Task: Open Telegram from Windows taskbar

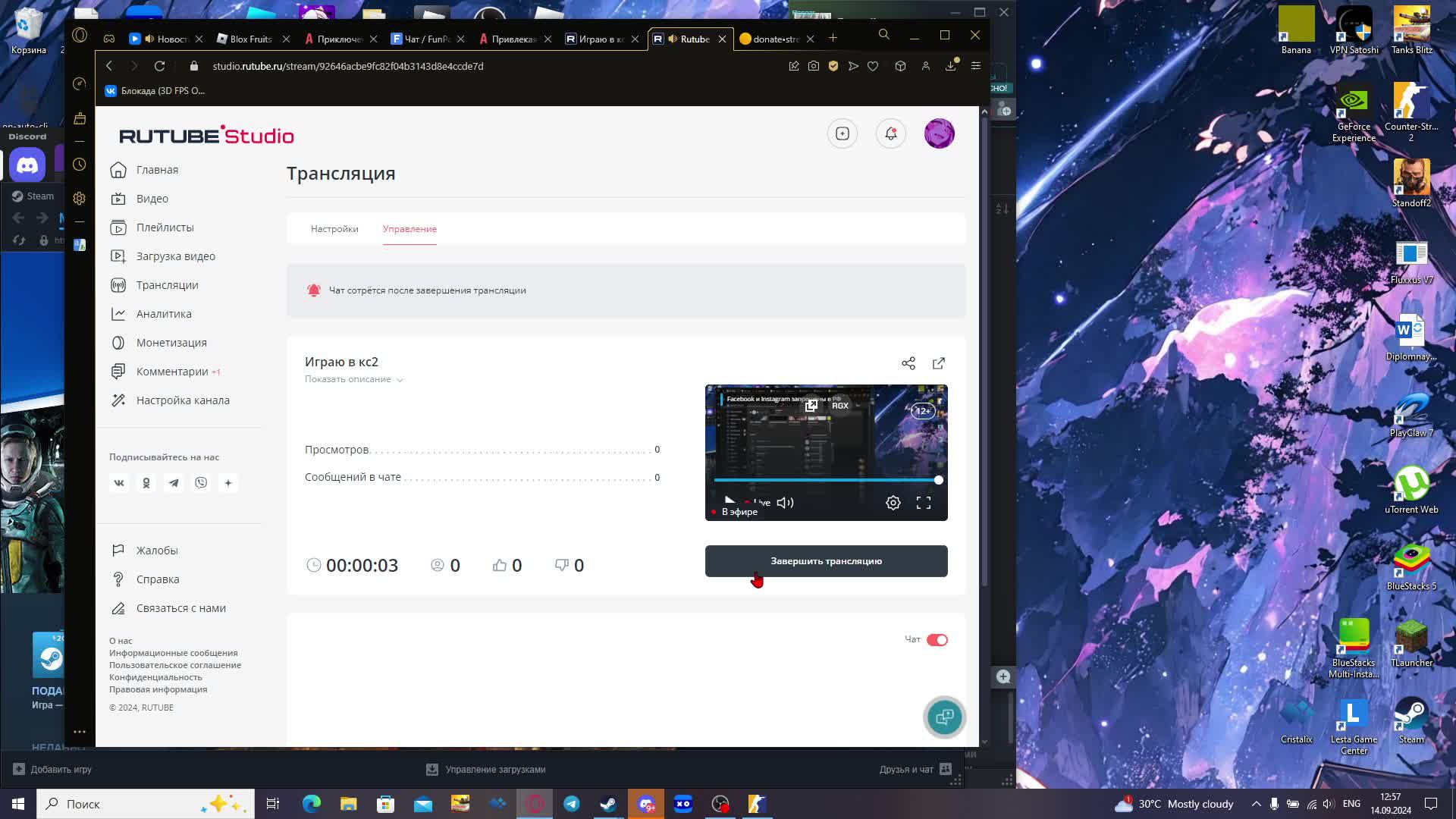Action: [572, 804]
